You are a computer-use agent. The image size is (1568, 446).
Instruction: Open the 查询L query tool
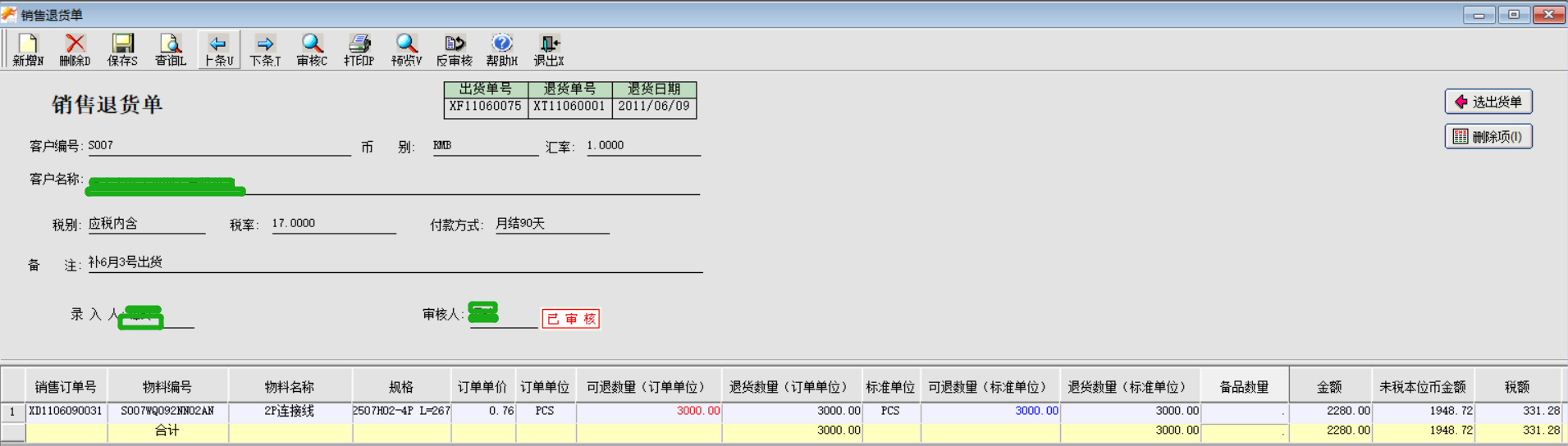pos(170,50)
